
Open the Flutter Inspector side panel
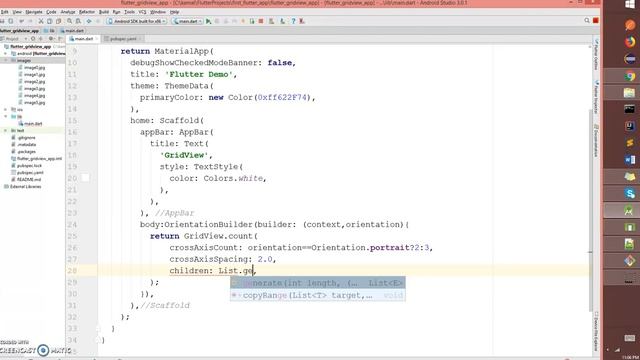point(596,97)
